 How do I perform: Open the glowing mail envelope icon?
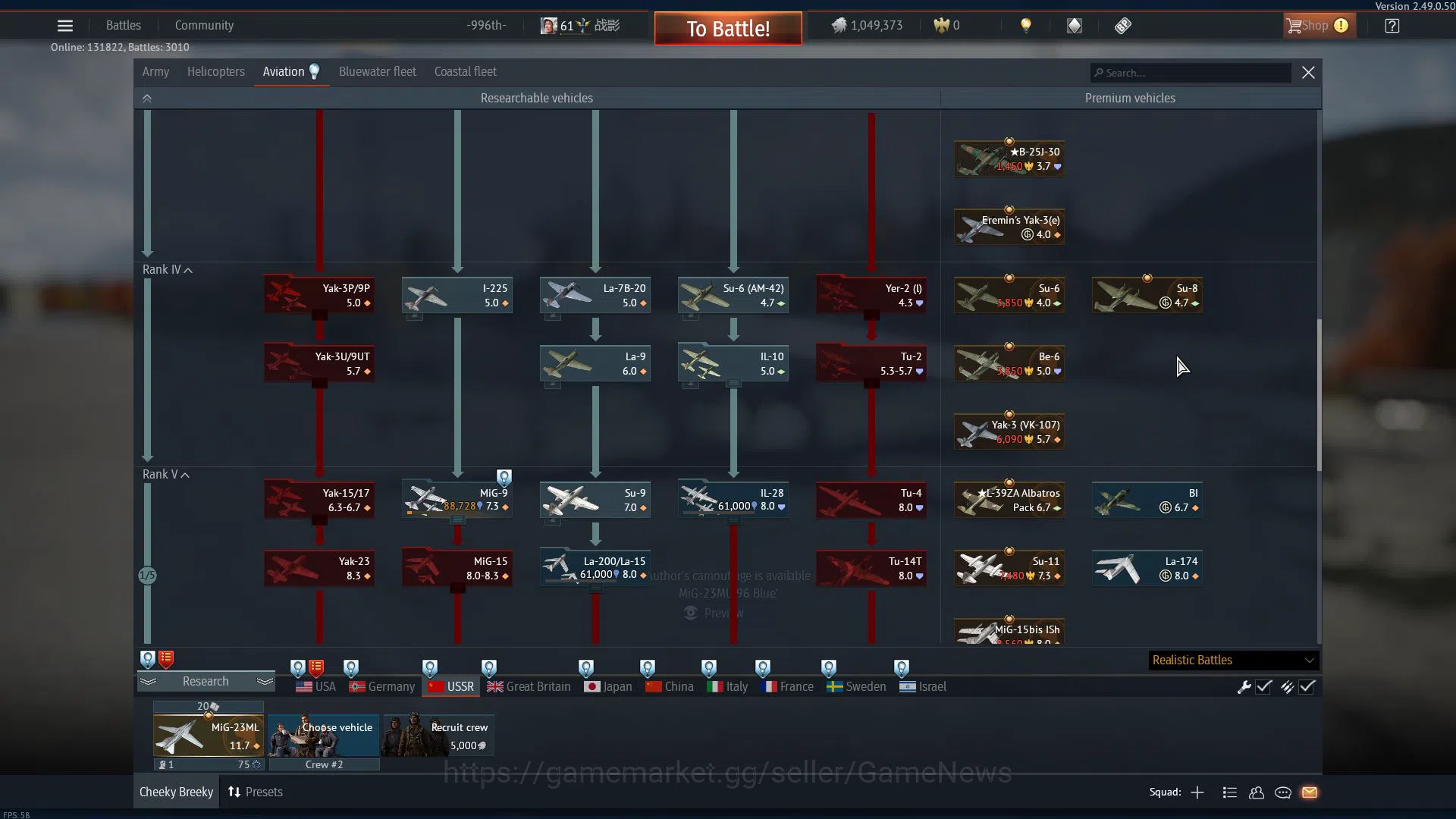coord(1310,792)
